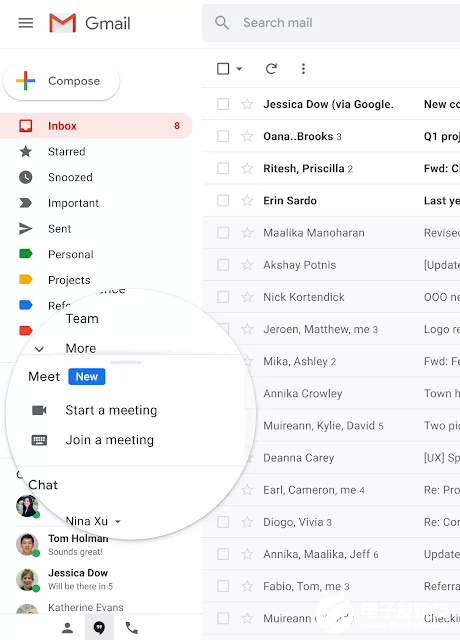460x640 pixels.
Task: Open the Deanna Carey email
Action: (353, 458)
